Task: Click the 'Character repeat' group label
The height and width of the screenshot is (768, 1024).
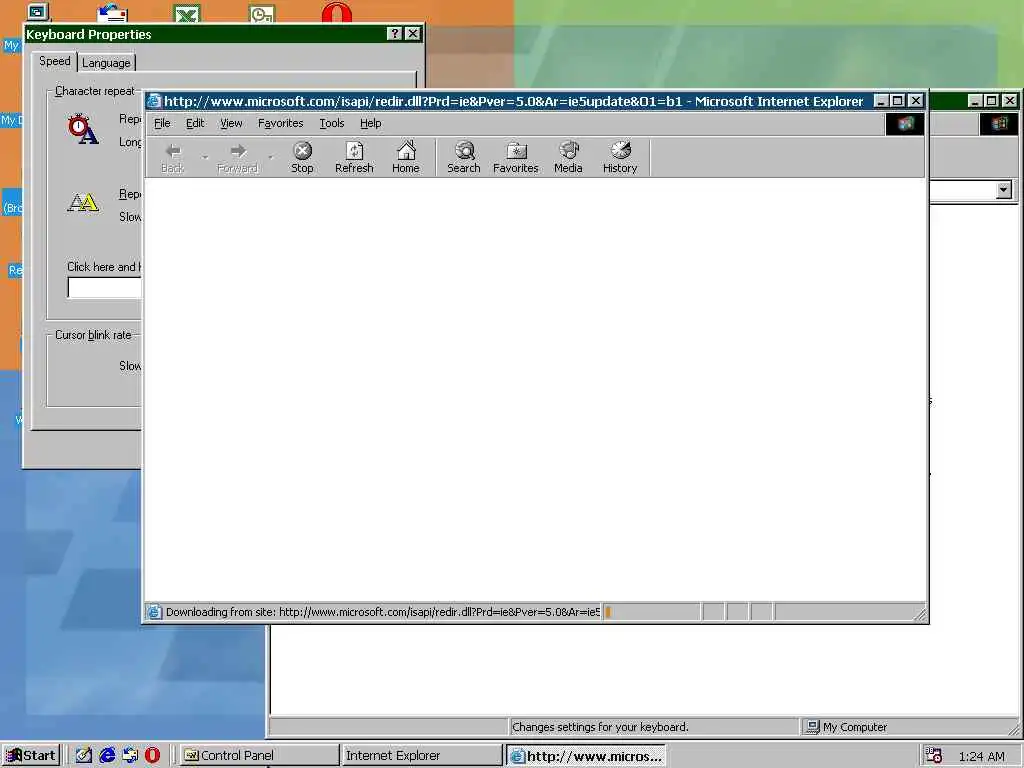Action: [95, 91]
